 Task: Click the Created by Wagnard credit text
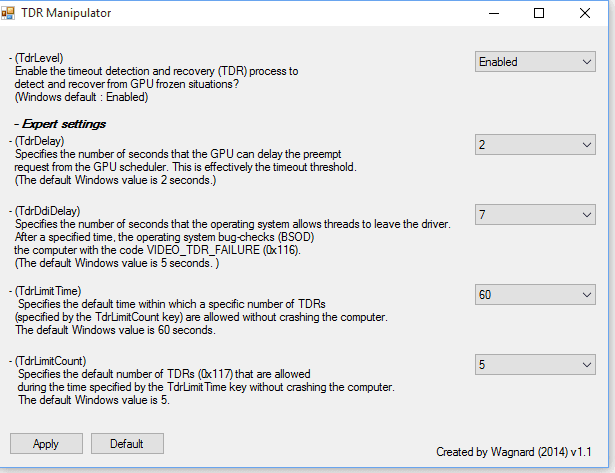tap(514, 452)
